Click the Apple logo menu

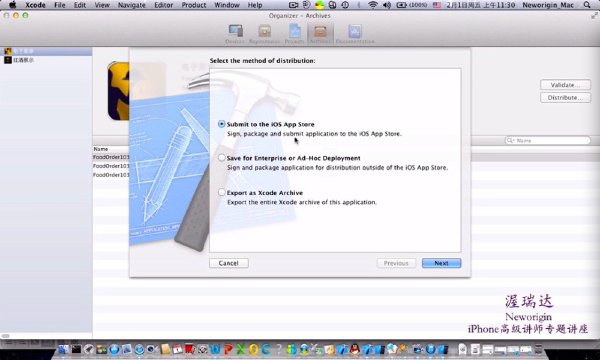12,5
